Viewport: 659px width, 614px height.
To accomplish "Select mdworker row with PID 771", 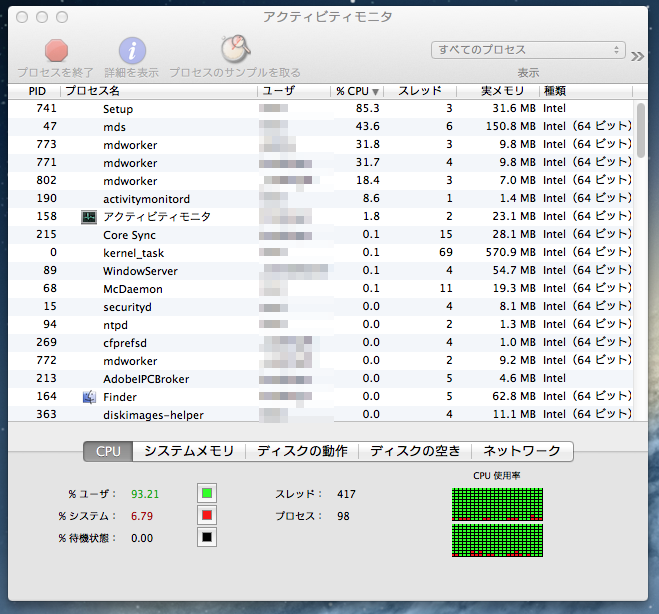I will [x=320, y=163].
